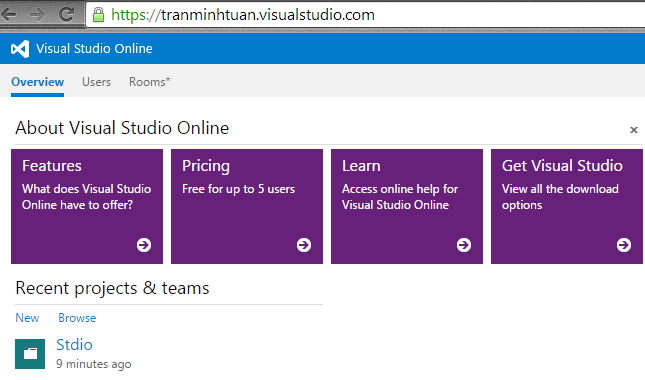Image resolution: width=645 pixels, height=380 pixels.
Task: Open the Users tab
Action: (96, 82)
